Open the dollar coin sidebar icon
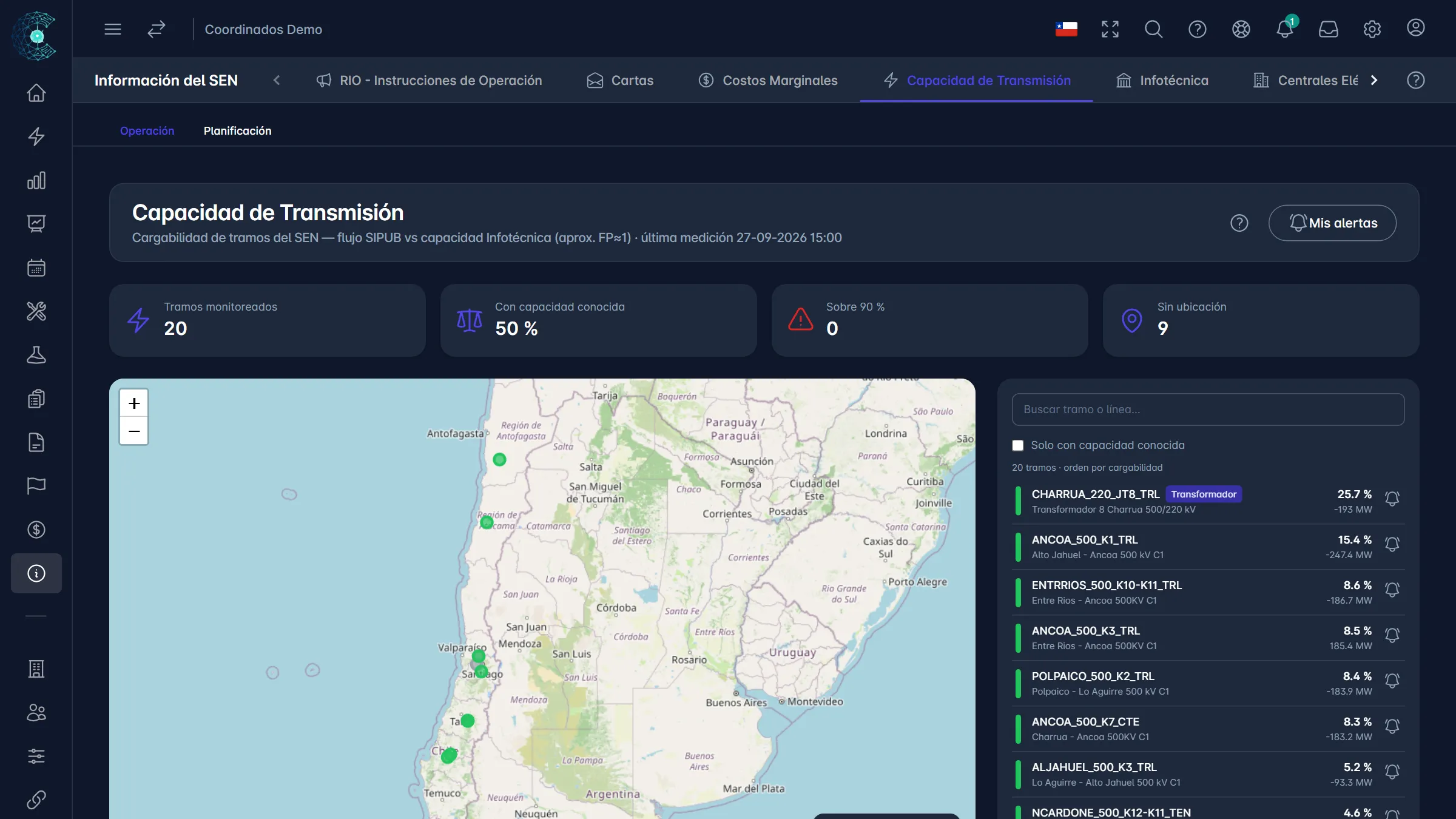1456x819 pixels. [x=36, y=530]
